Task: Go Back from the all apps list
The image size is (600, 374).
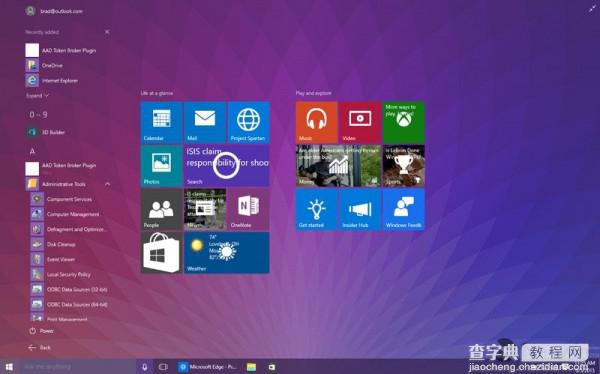Action: (x=39, y=348)
